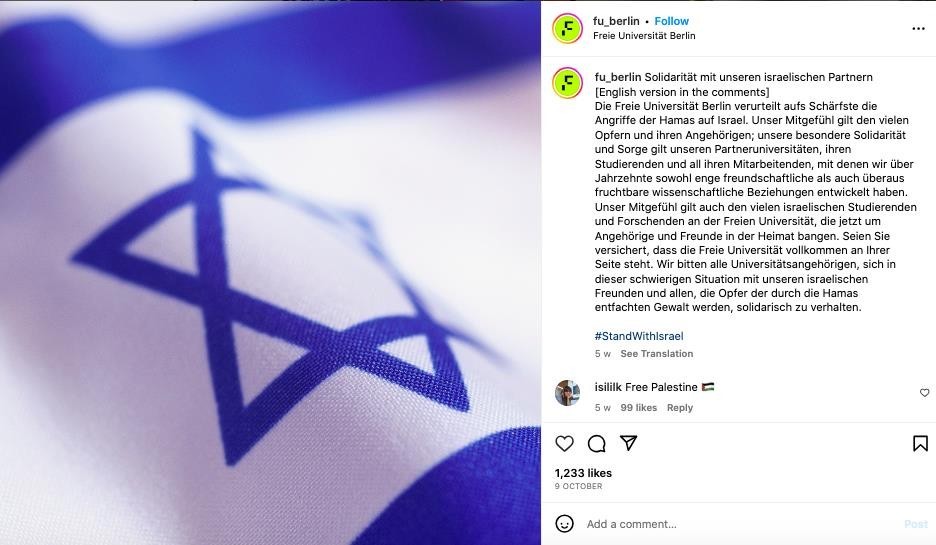The width and height of the screenshot is (936, 545).
Task: Open more options three-dot menu
Action: [x=918, y=29]
